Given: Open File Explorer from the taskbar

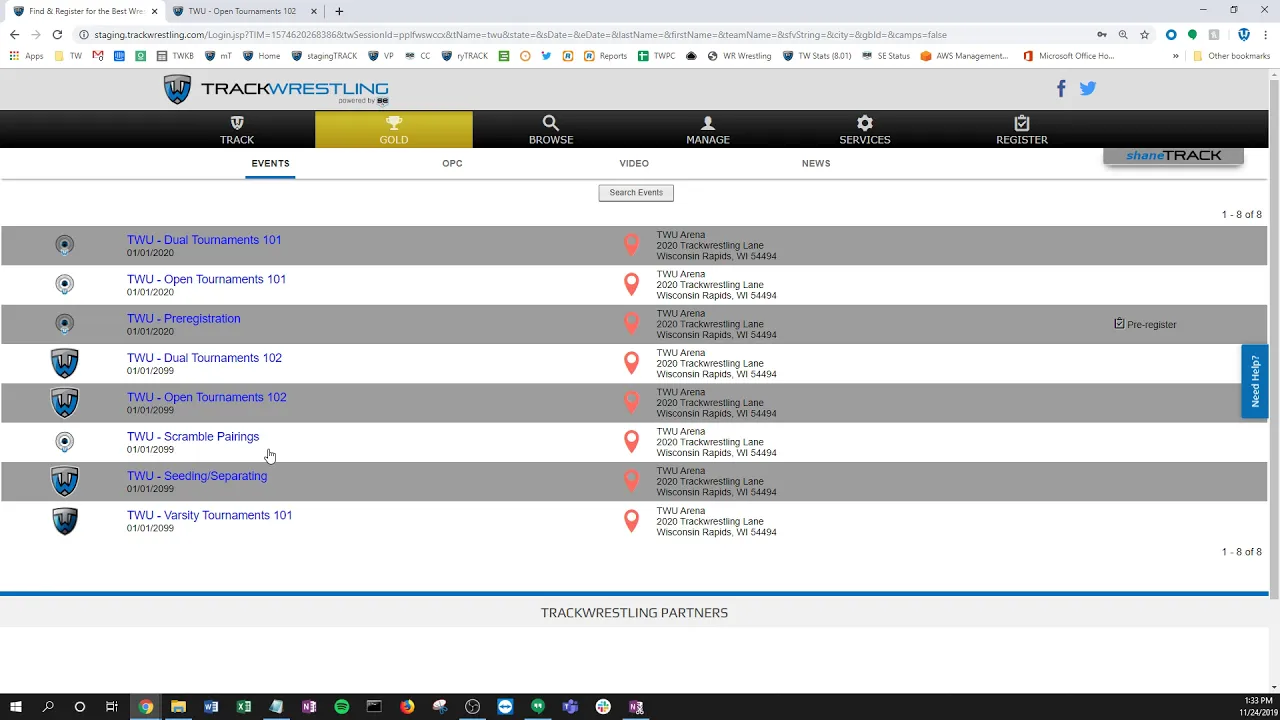Looking at the screenshot, I should click(x=178, y=707).
